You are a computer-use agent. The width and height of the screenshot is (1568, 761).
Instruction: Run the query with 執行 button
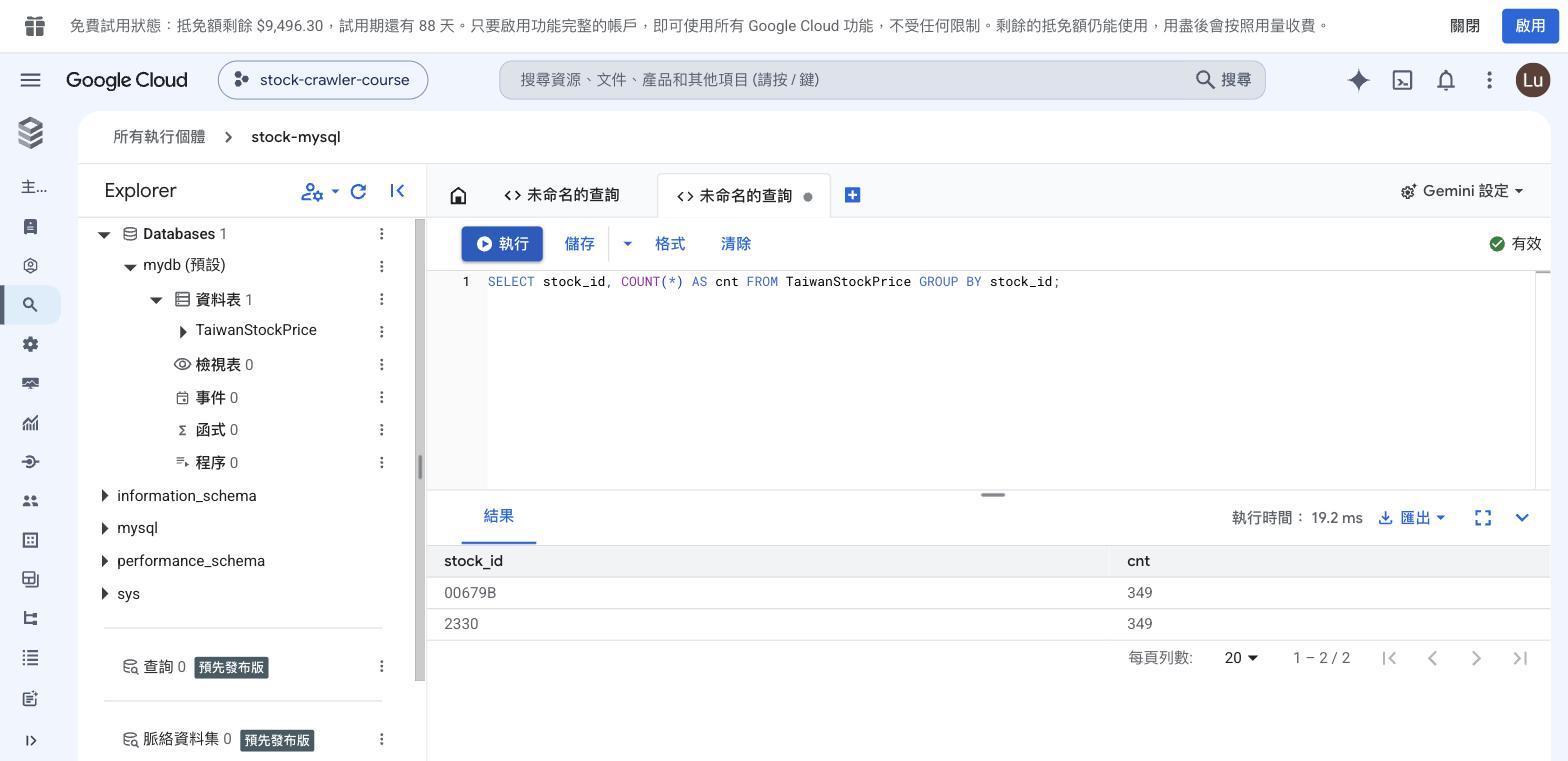pos(502,244)
